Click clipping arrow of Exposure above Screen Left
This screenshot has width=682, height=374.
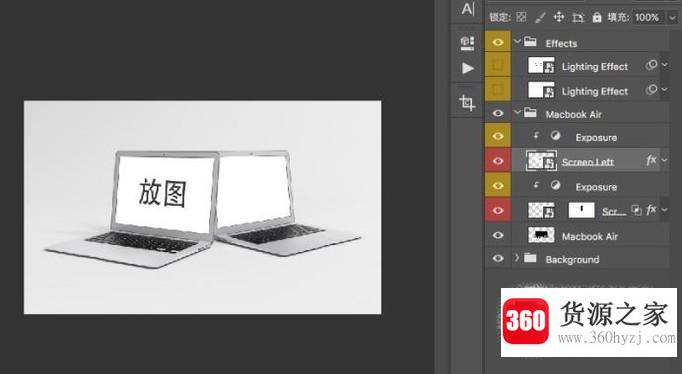536,136
